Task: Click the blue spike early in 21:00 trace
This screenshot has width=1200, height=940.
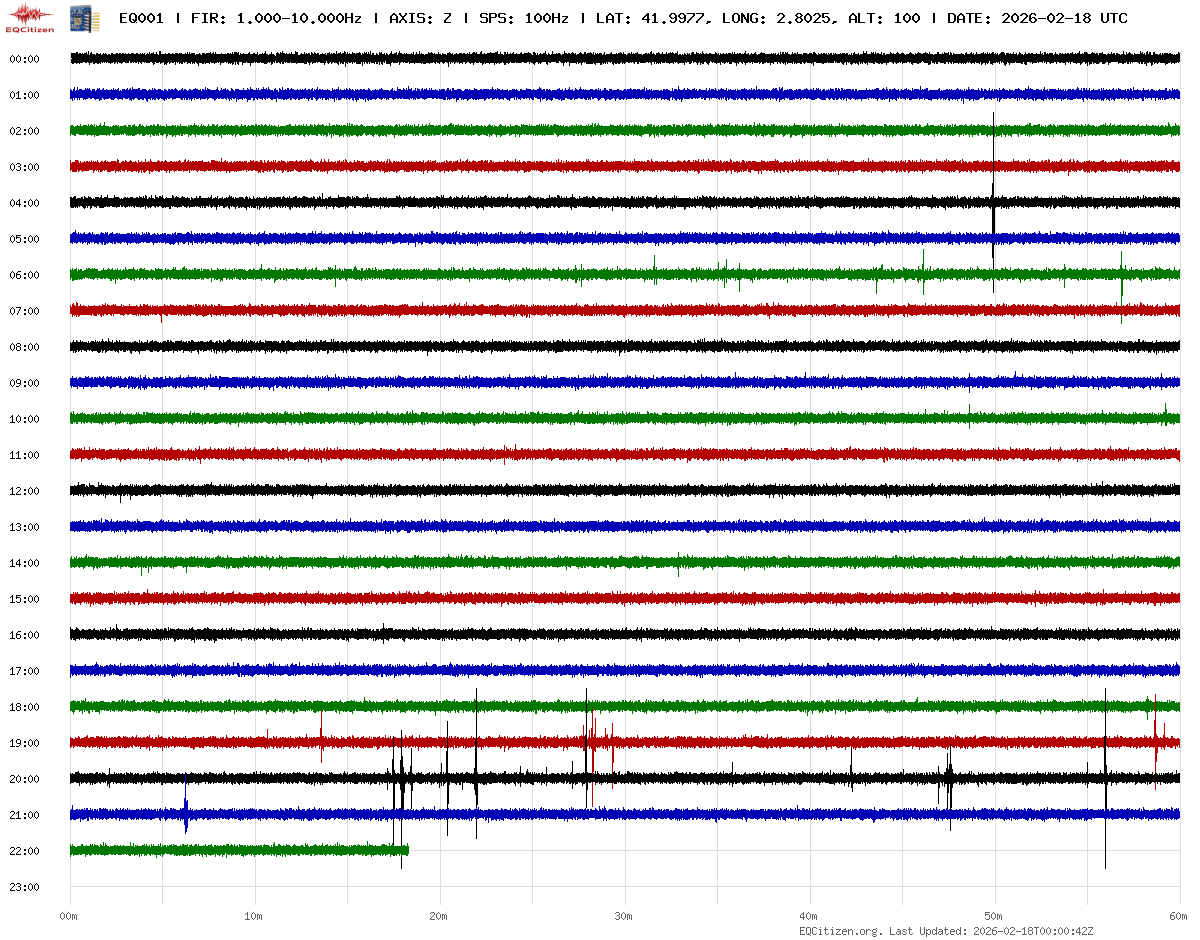Action: click(x=186, y=814)
